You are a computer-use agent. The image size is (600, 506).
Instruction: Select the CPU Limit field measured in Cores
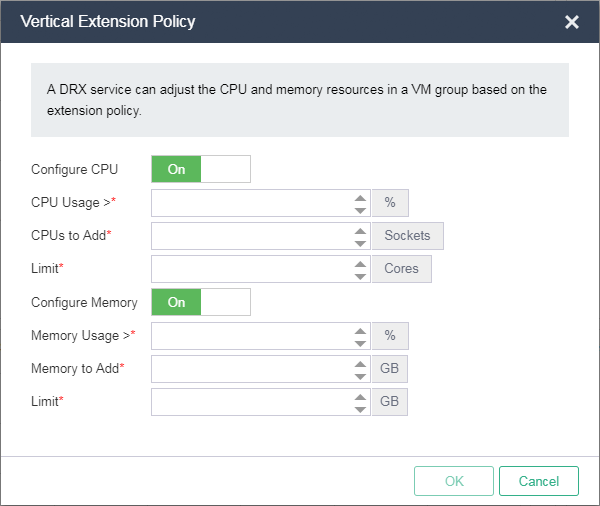click(x=251, y=269)
